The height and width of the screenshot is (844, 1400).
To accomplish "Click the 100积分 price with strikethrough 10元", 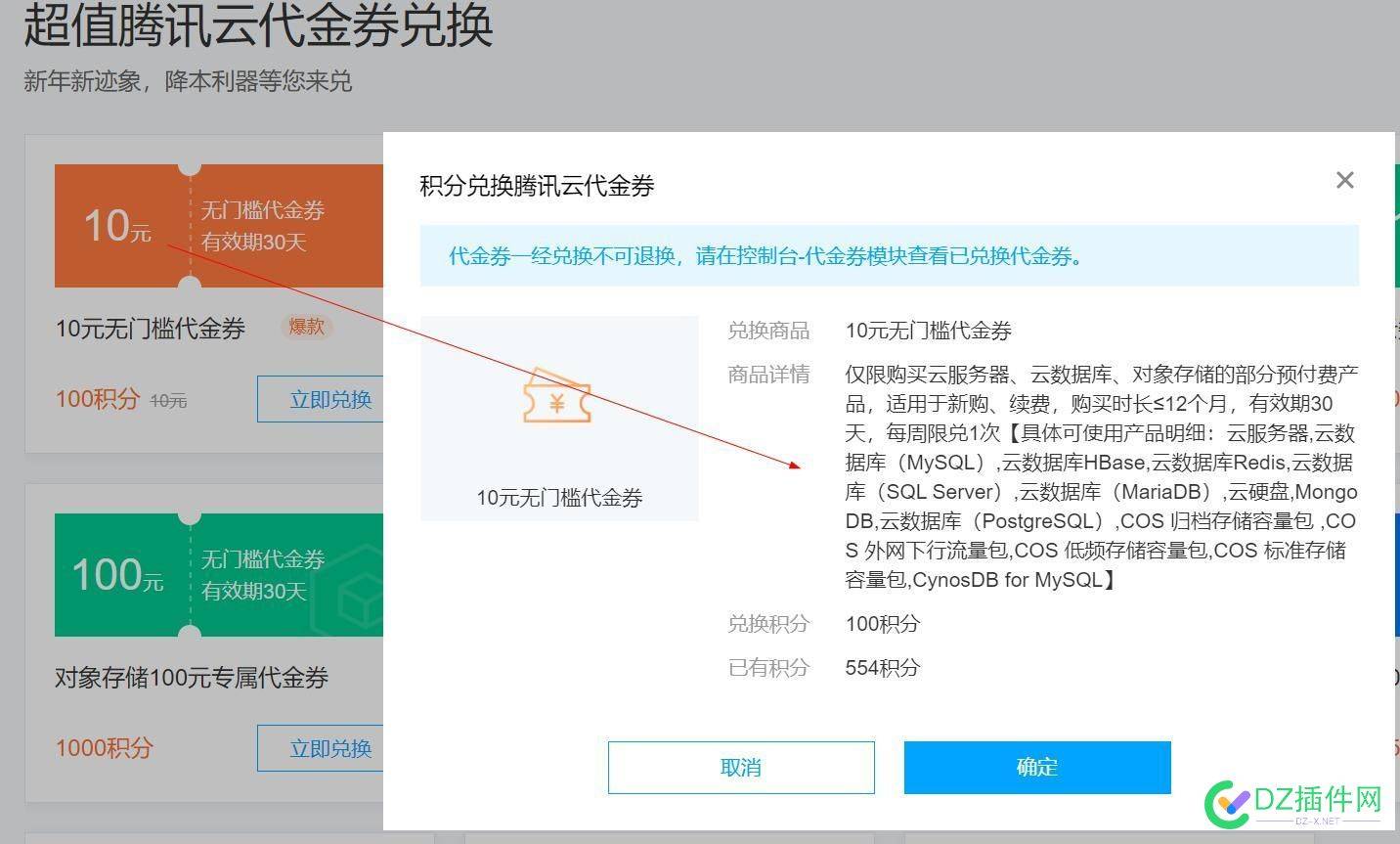I will [x=121, y=399].
